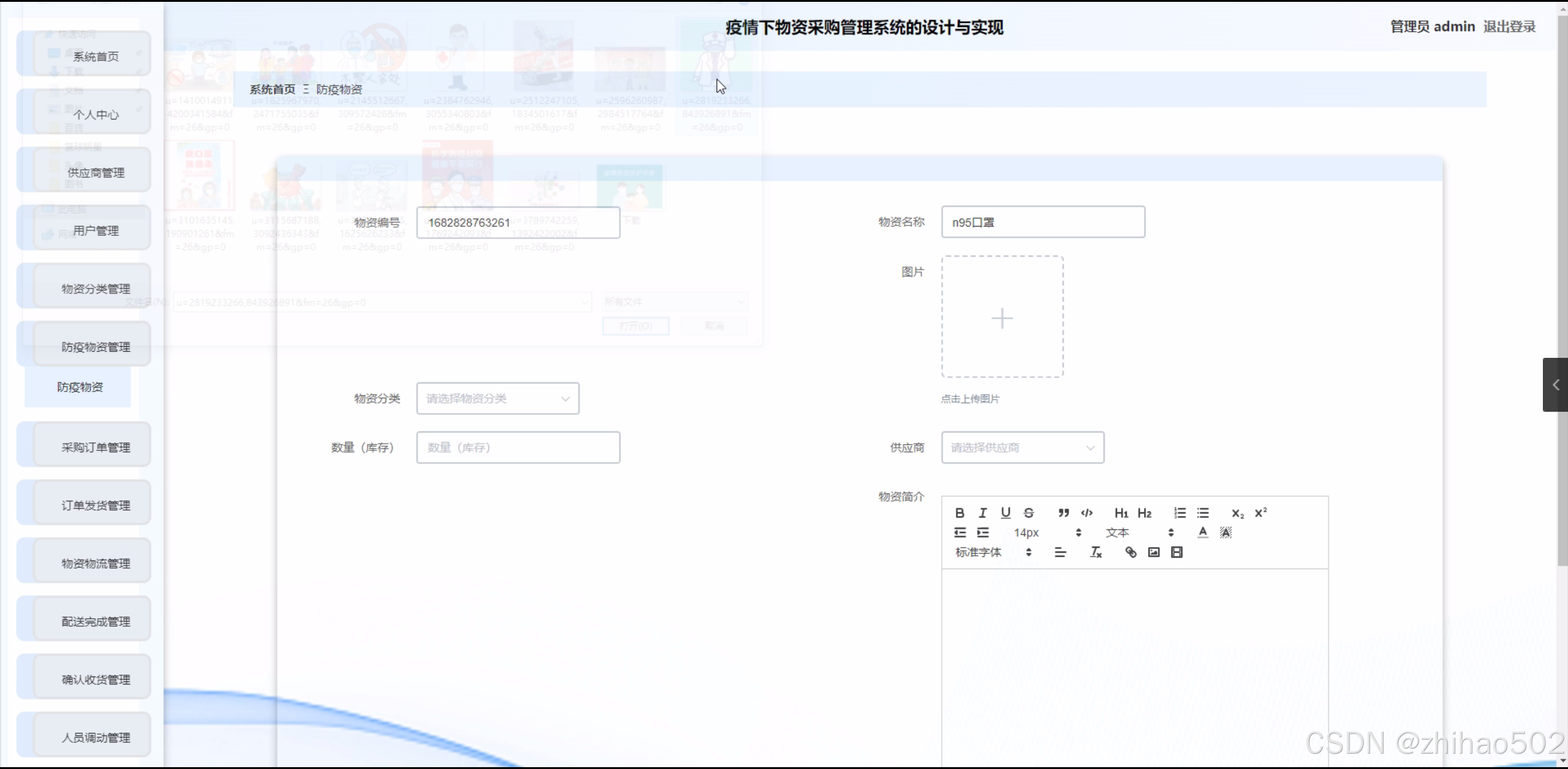Apply strikethrough formatting
The height and width of the screenshot is (769, 1568).
tap(1029, 513)
